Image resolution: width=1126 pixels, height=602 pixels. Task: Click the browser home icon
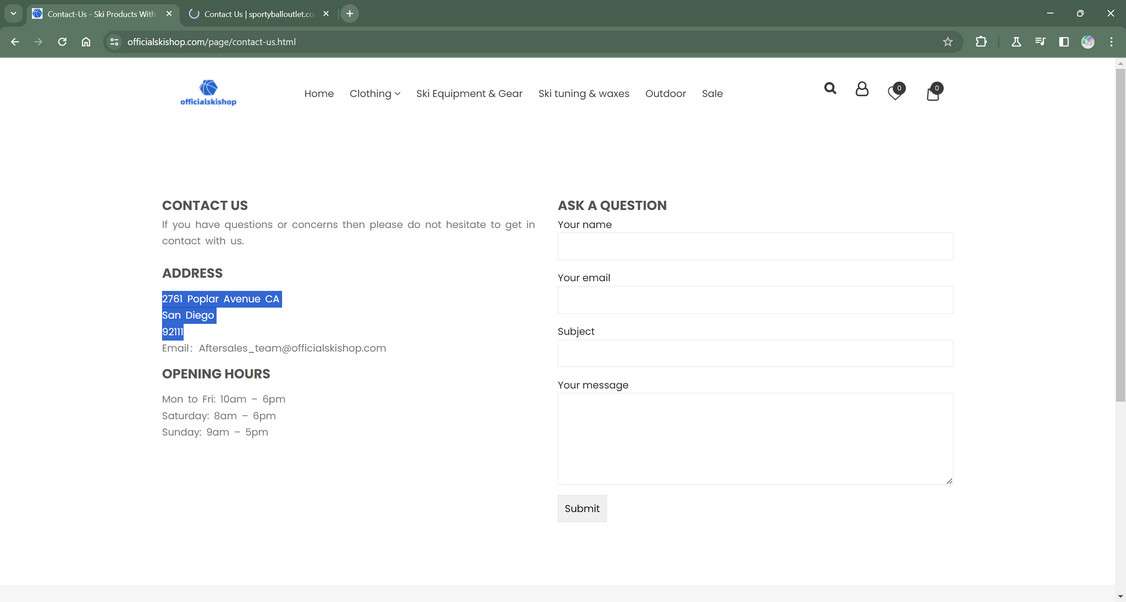[86, 42]
